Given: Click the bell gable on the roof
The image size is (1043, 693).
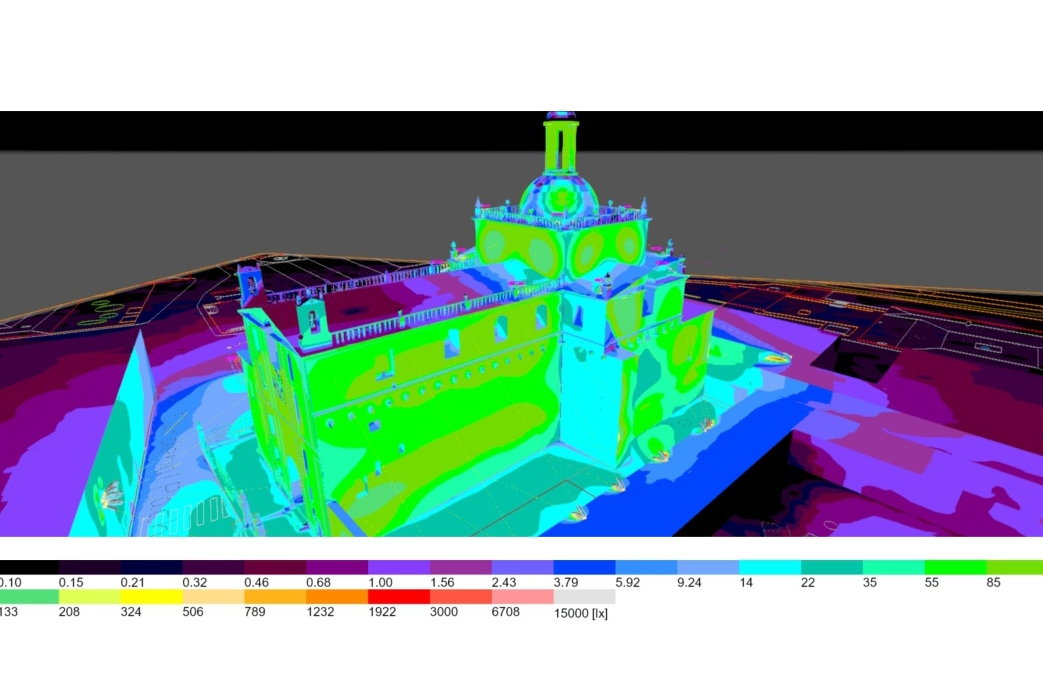Looking at the screenshot, I should click(x=315, y=320).
